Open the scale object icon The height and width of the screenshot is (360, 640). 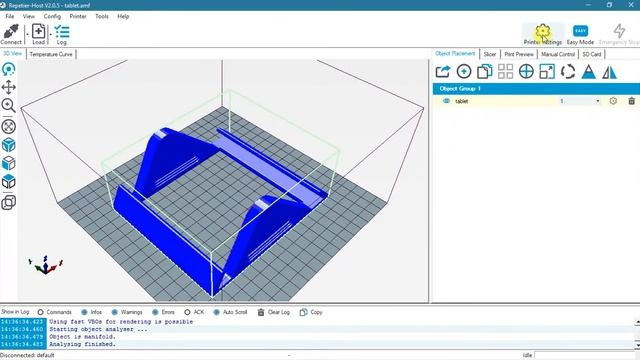[547, 71]
